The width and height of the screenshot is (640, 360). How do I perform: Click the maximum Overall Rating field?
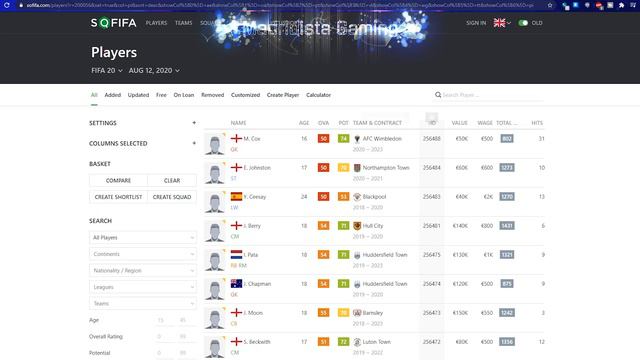pyautogui.click(x=186, y=336)
